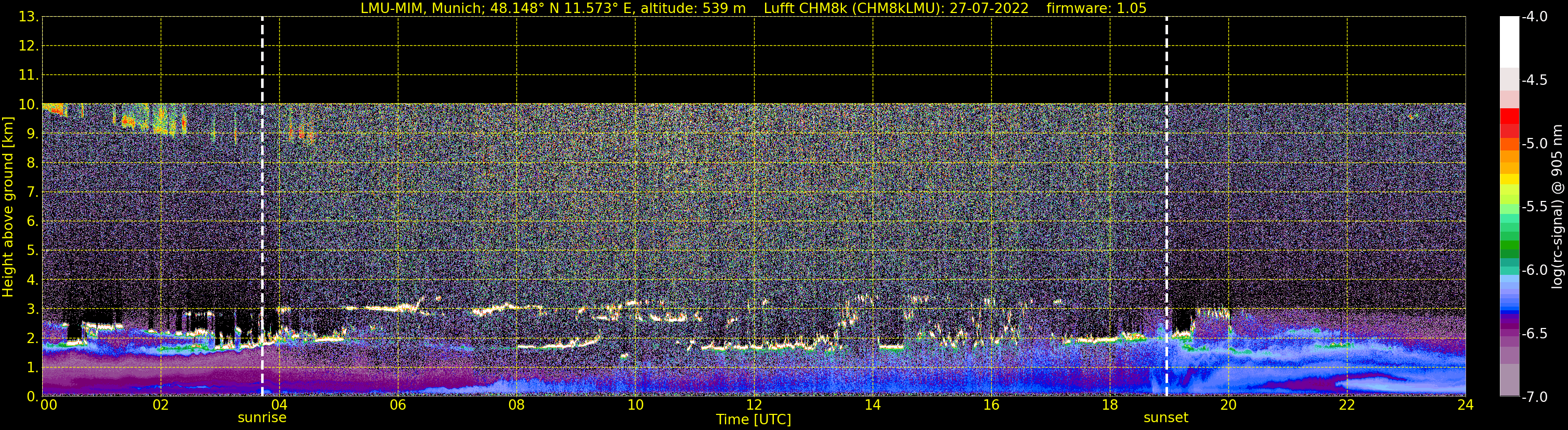Click the height axis tick '11.'
Viewport: 1568px width, 430px height.
[x=29, y=75]
